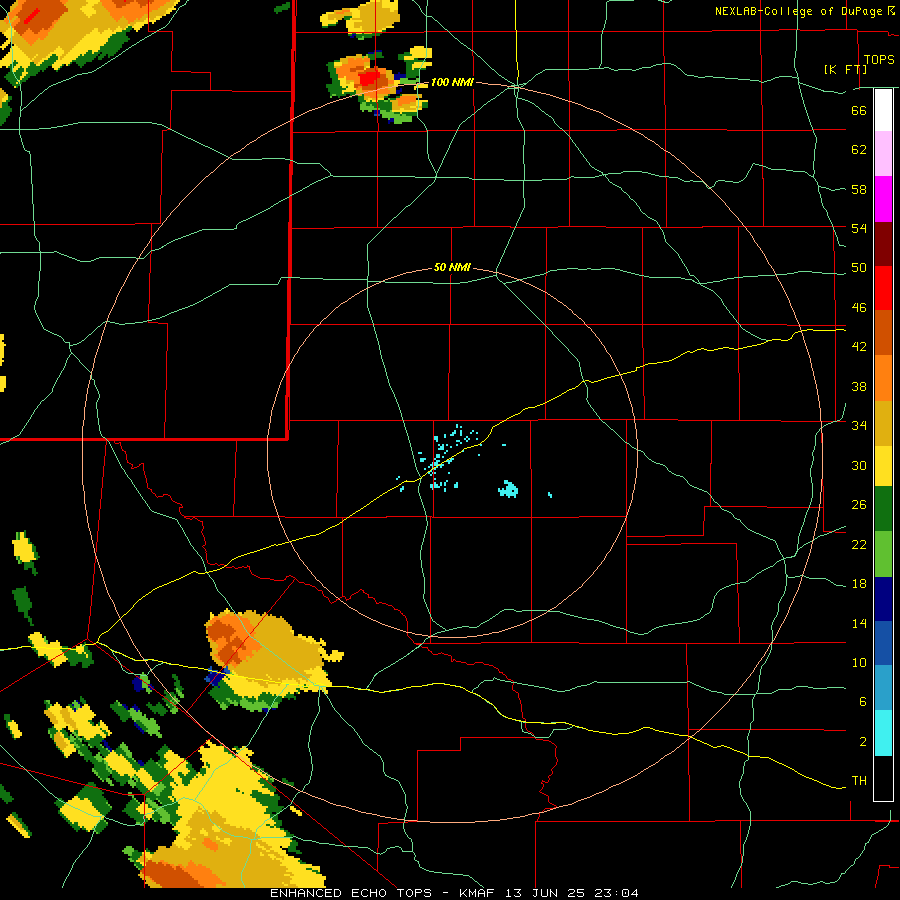The height and width of the screenshot is (900, 900).
Task: Pick the gold legend swatch
Action: click(x=883, y=423)
